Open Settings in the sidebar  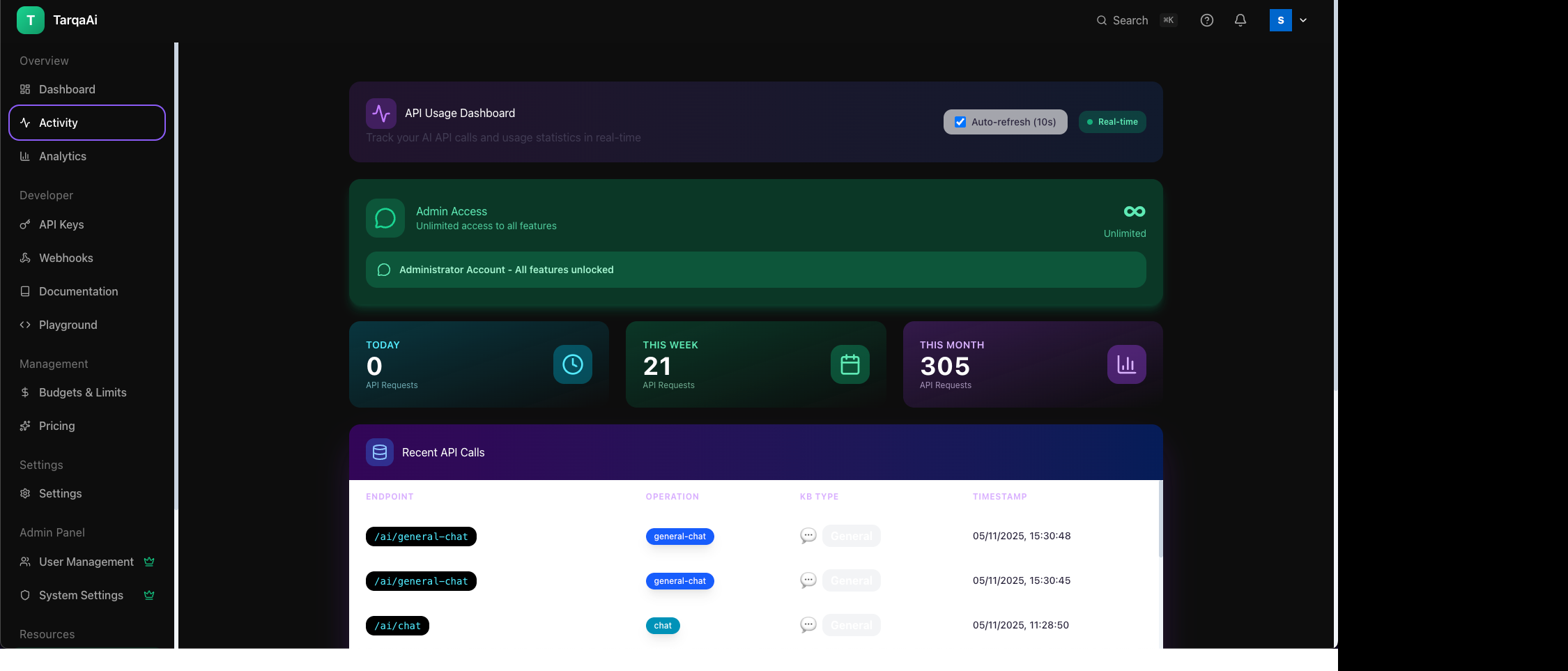[87, 493]
